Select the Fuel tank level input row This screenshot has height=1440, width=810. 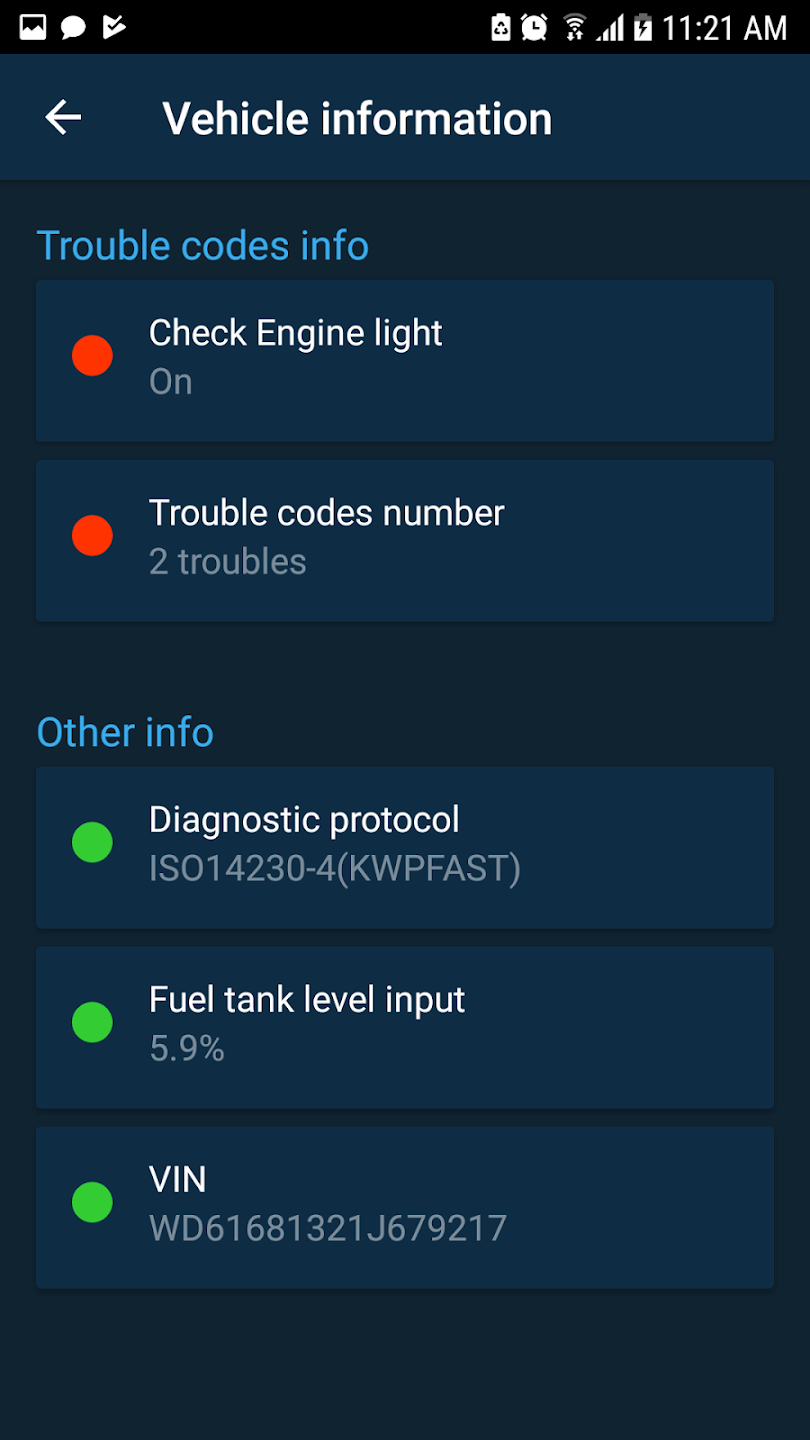(405, 1027)
